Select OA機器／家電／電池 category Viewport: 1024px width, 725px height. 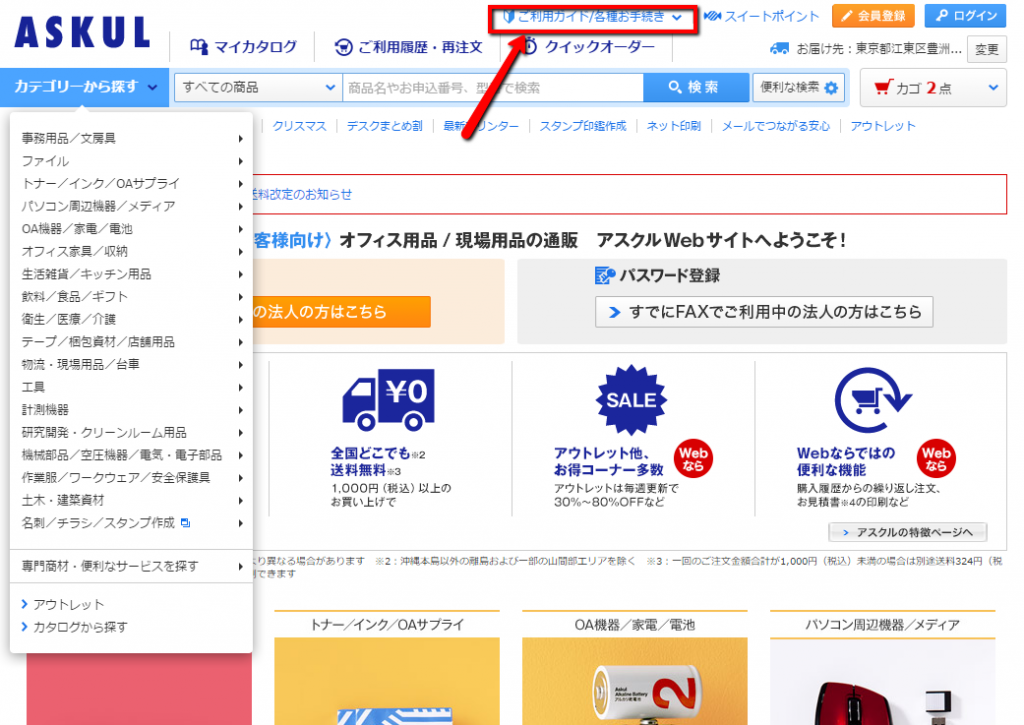(x=77, y=229)
